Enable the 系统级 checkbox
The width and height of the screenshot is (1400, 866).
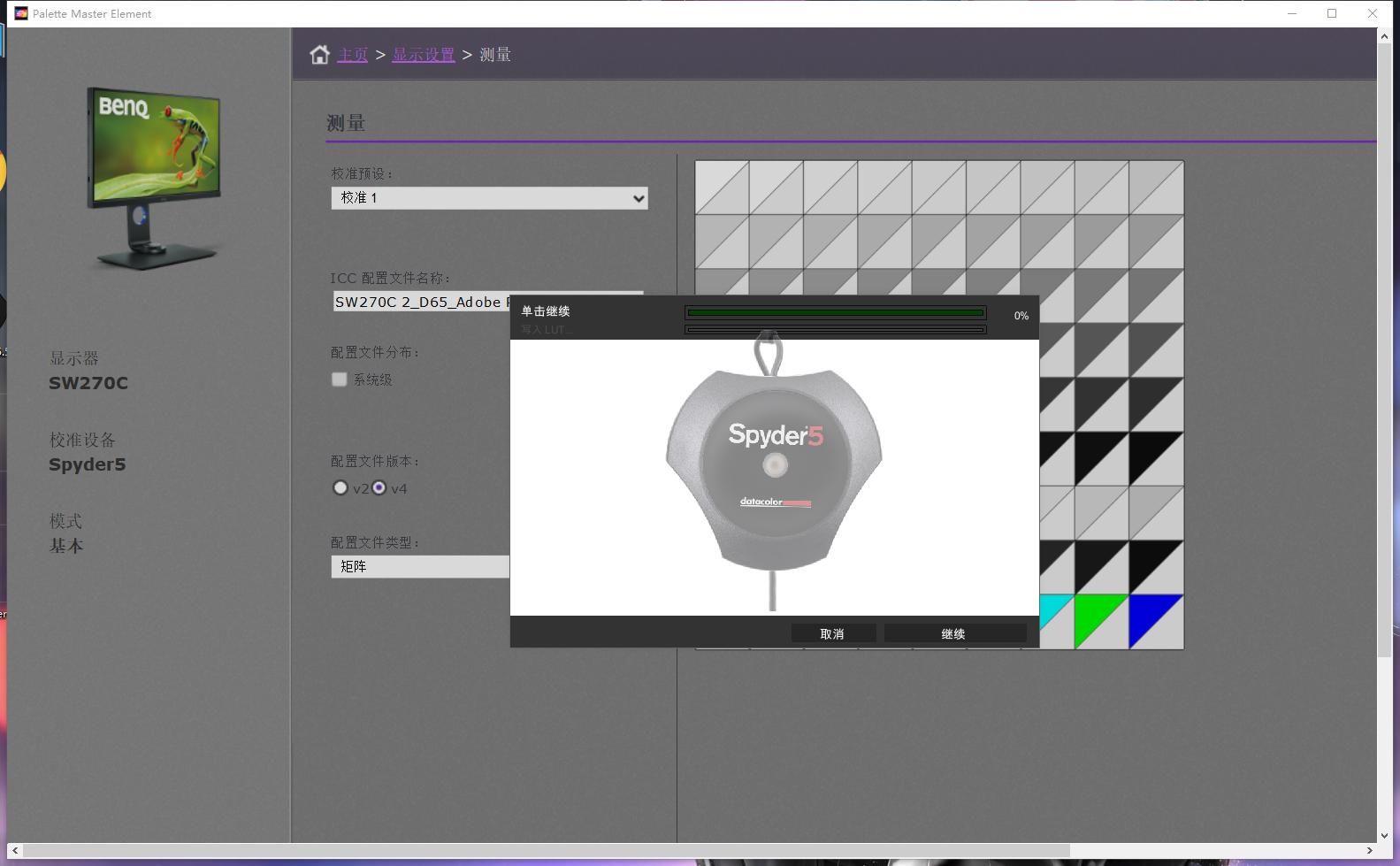click(340, 379)
